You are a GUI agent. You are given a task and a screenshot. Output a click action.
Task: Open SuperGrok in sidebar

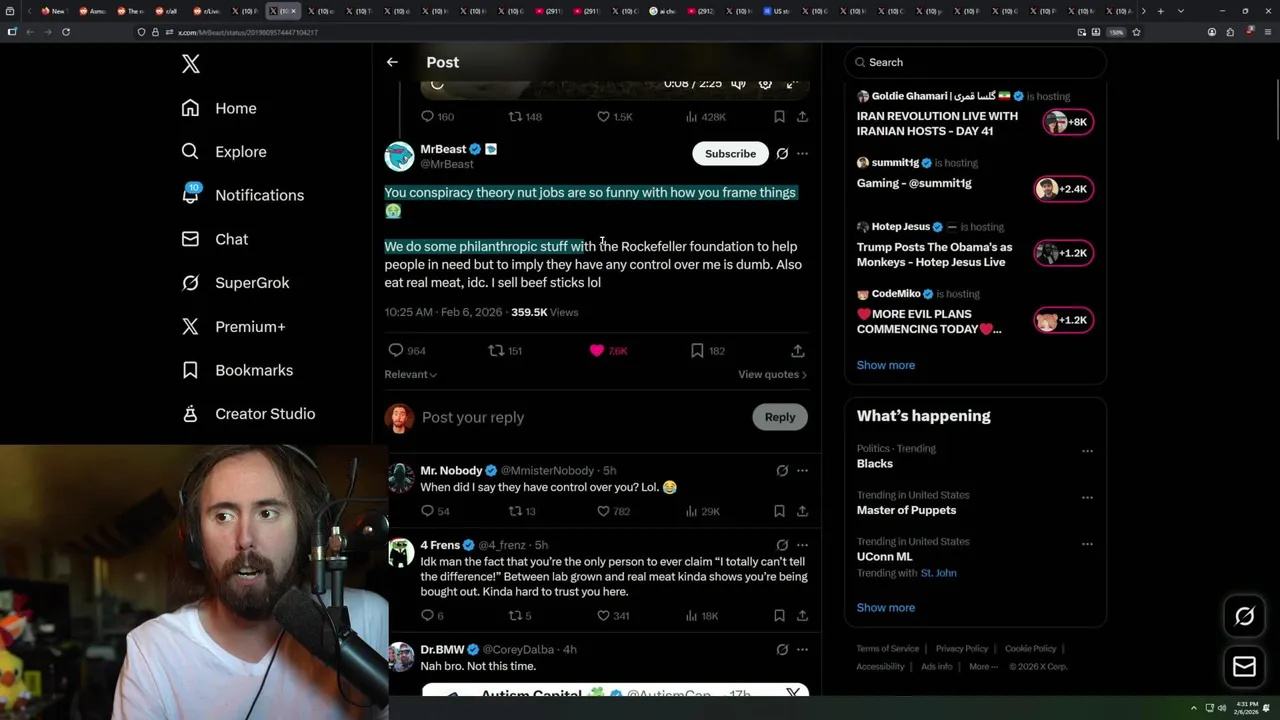pos(235,283)
